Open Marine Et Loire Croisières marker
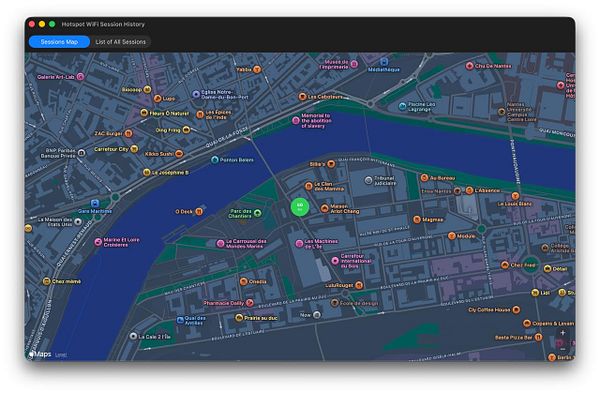The width and height of the screenshot is (600, 394). point(98,242)
